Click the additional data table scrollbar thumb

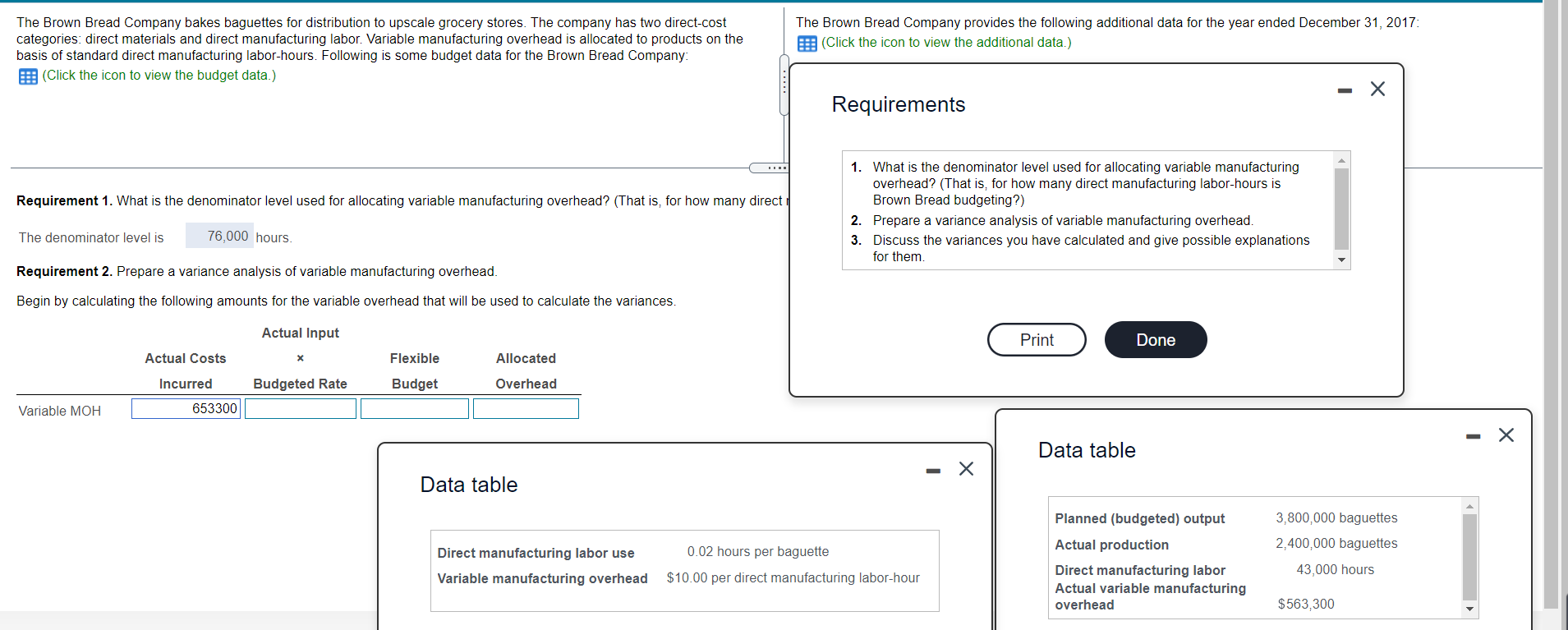pyautogui.click(x=1470, y=557)
